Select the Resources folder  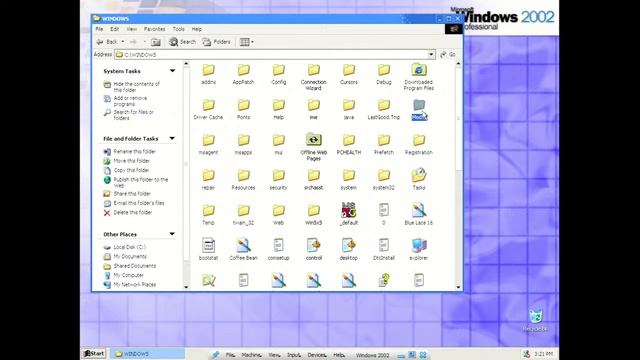pos(243,179)
